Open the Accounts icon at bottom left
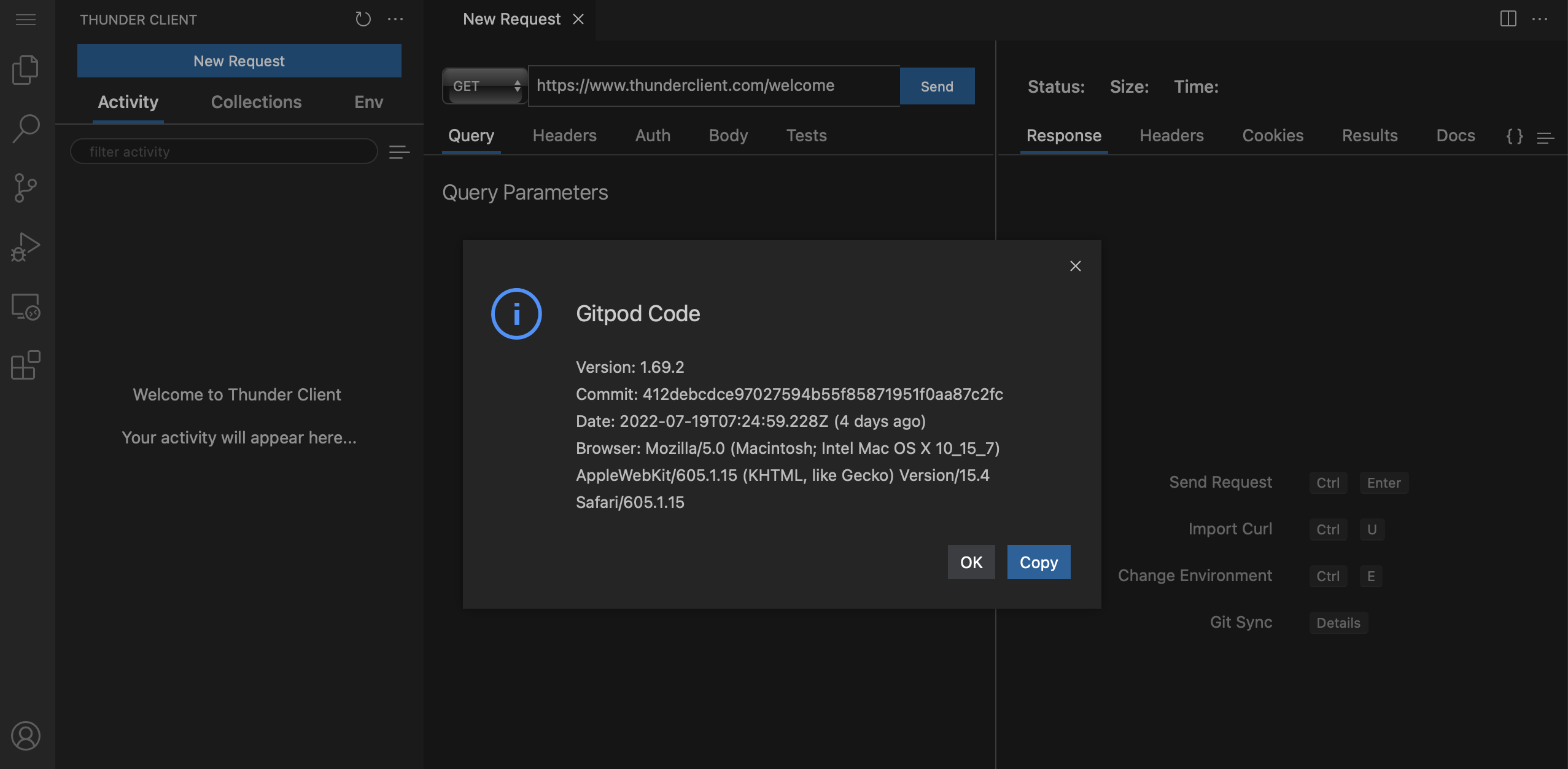The image size is (1568, 769). (25, 735)
